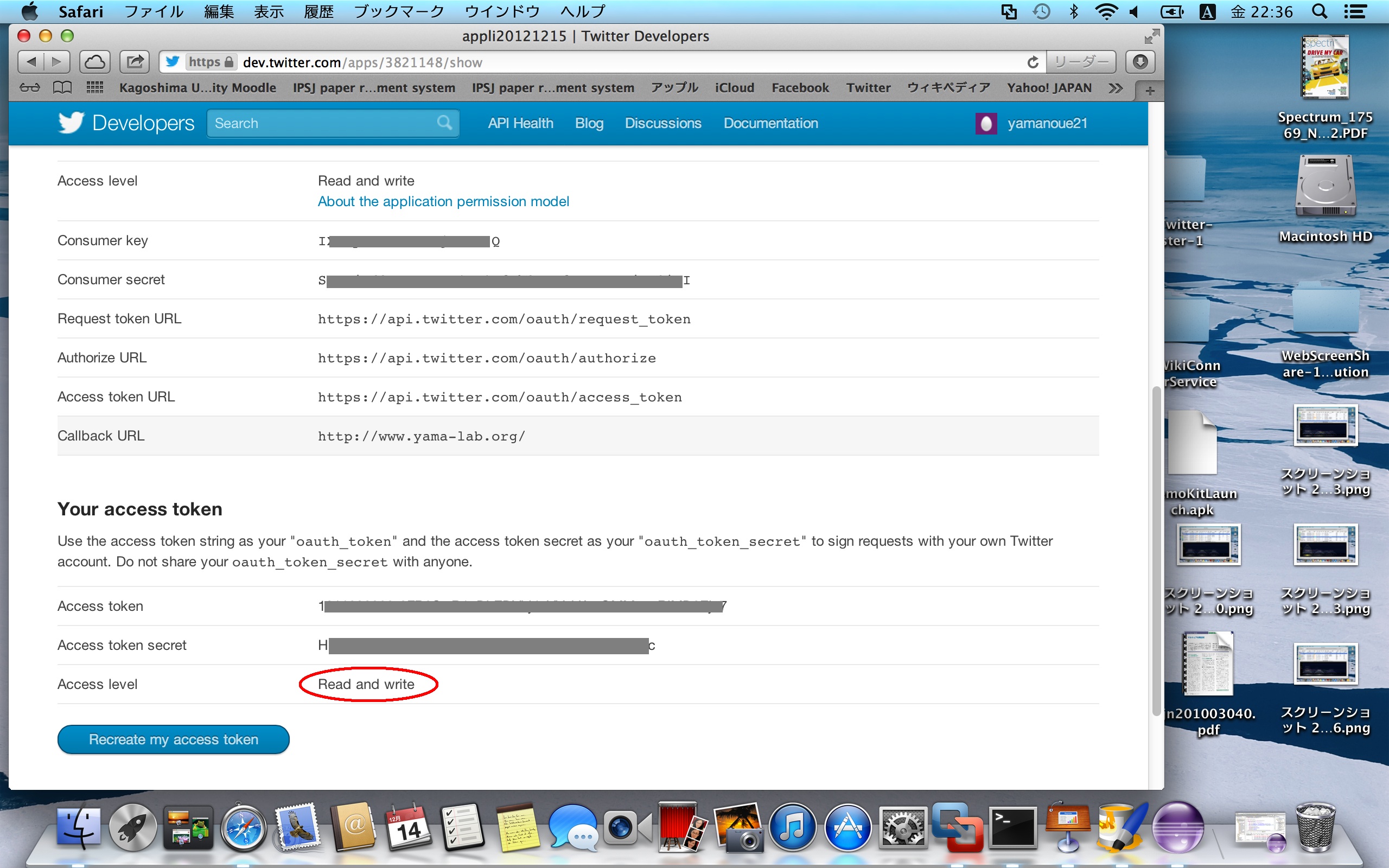The height and width of the screenshot is (868, 1389).
Task: Open the Downloads arrow button
Action: tap(1140, 62)
